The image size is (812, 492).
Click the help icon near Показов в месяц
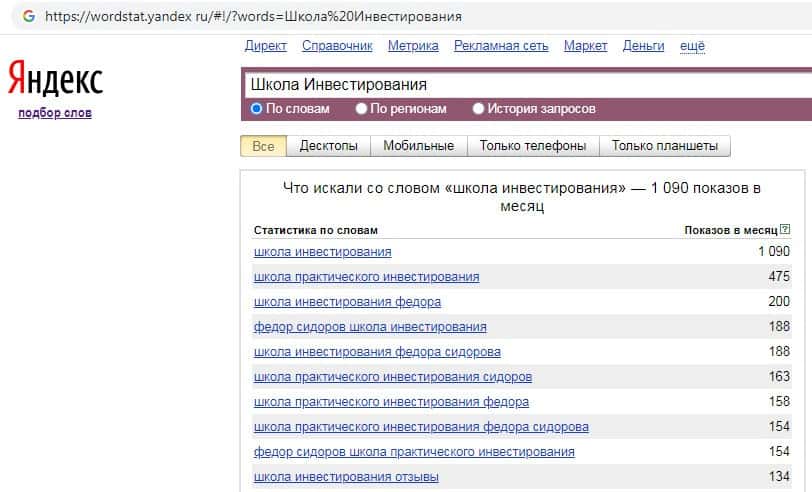click(785, 230)
